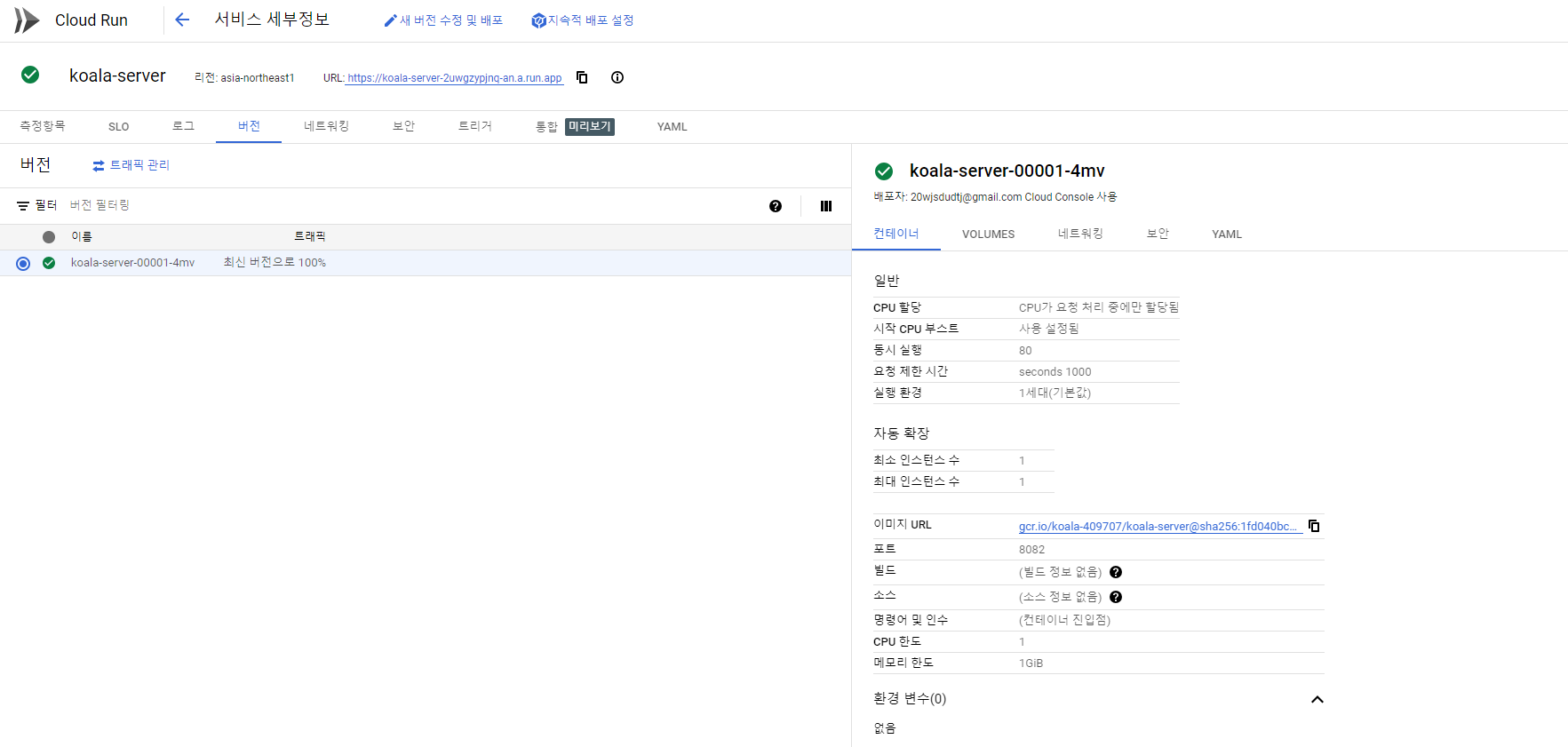Click the 1세대(기본값) execution environment value
1568x747 pixels.
pos(1055,393)
